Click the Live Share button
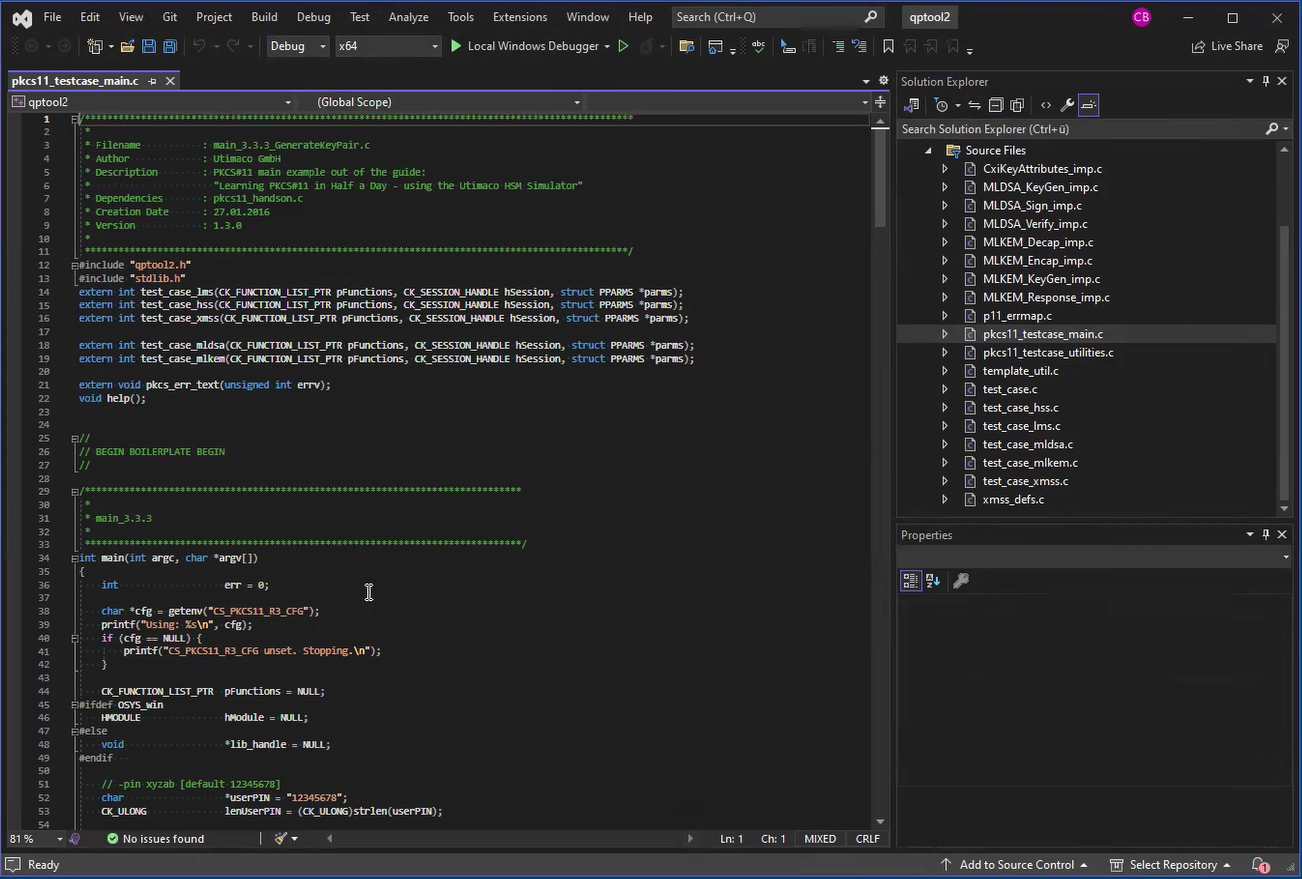The image size is (1302, 879). click(1227, 46)
